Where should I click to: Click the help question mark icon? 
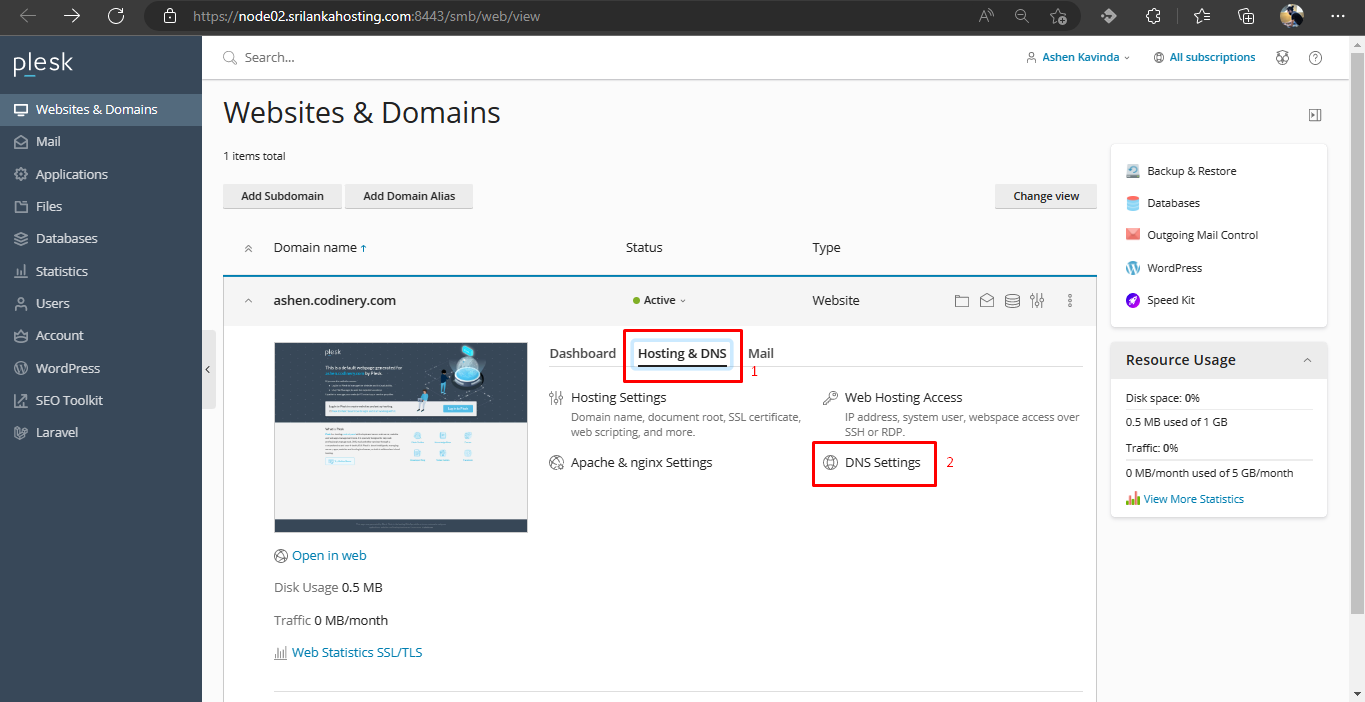click(x=1315, y=58)
